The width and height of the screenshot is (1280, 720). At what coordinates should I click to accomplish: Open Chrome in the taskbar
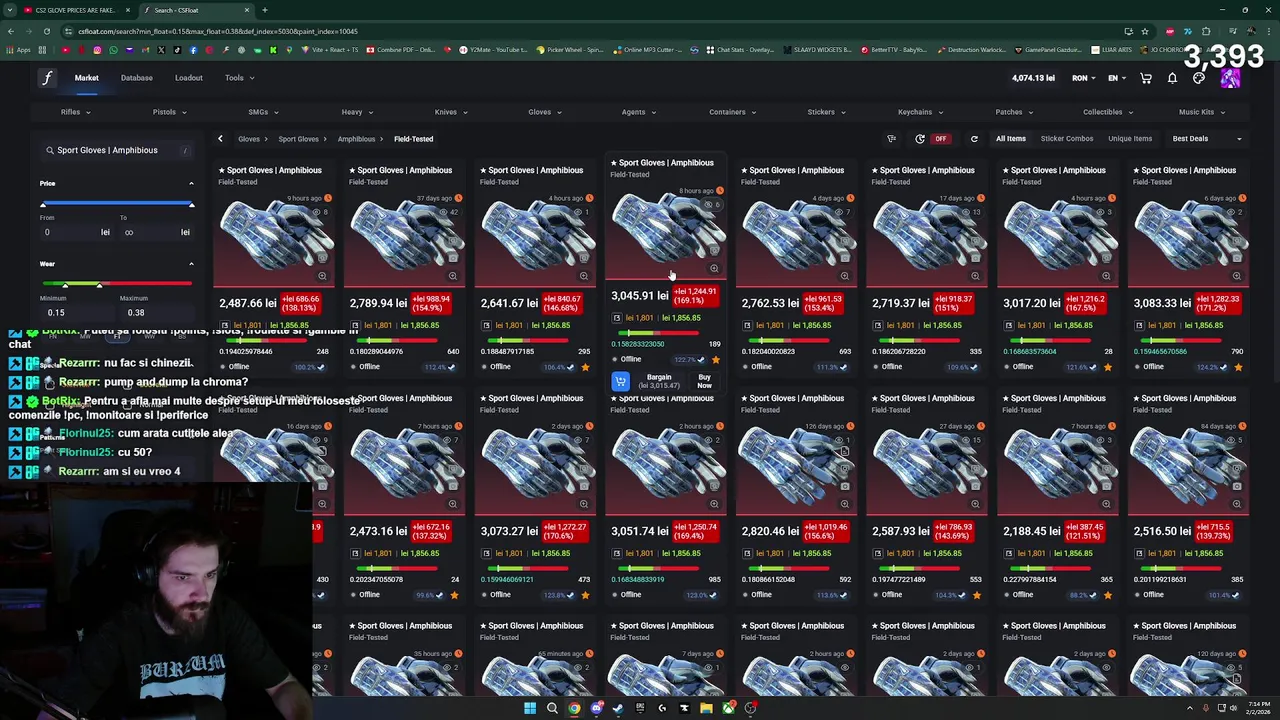[574, 708]
